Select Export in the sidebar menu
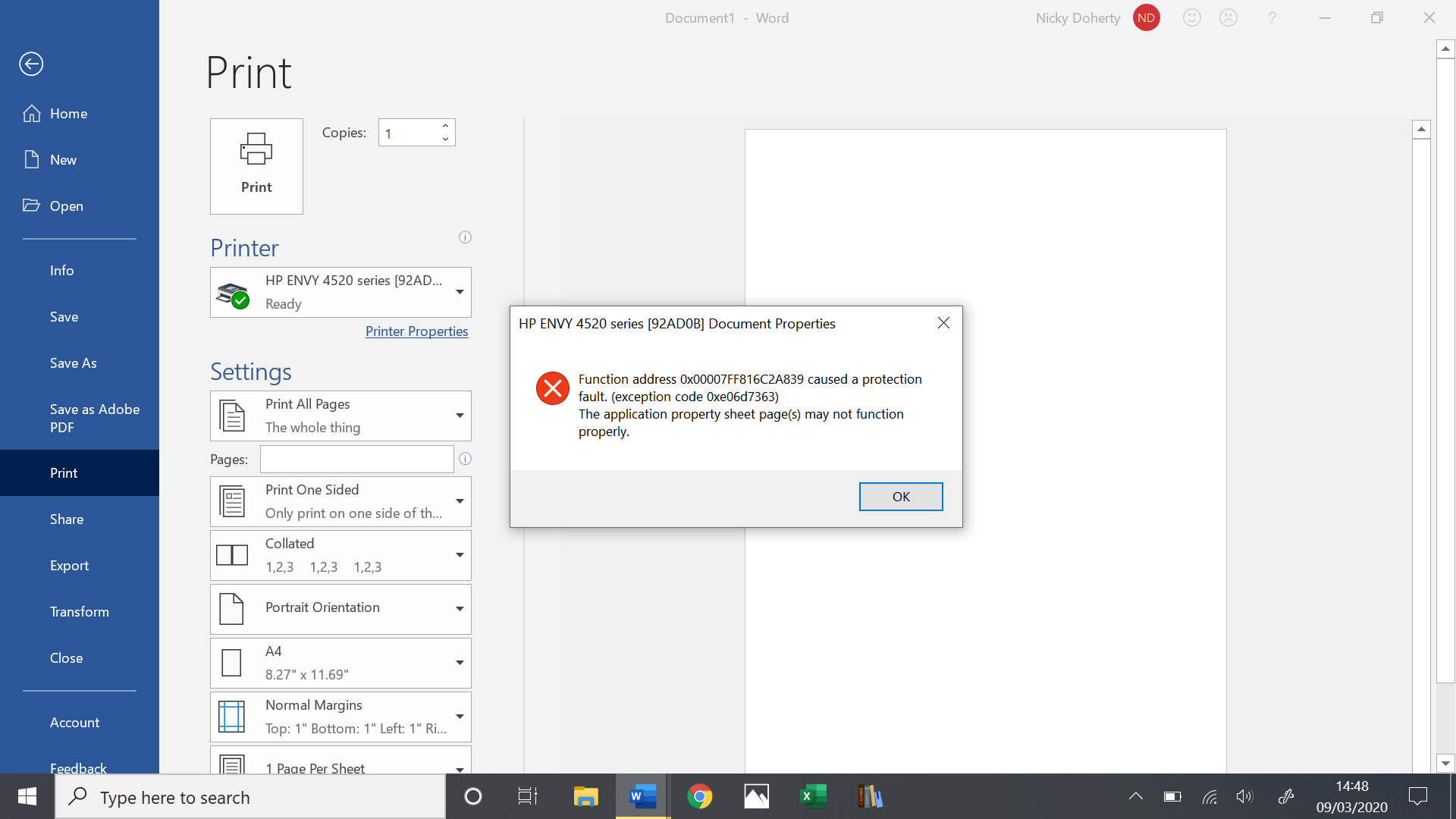 [x=69, y=565]
